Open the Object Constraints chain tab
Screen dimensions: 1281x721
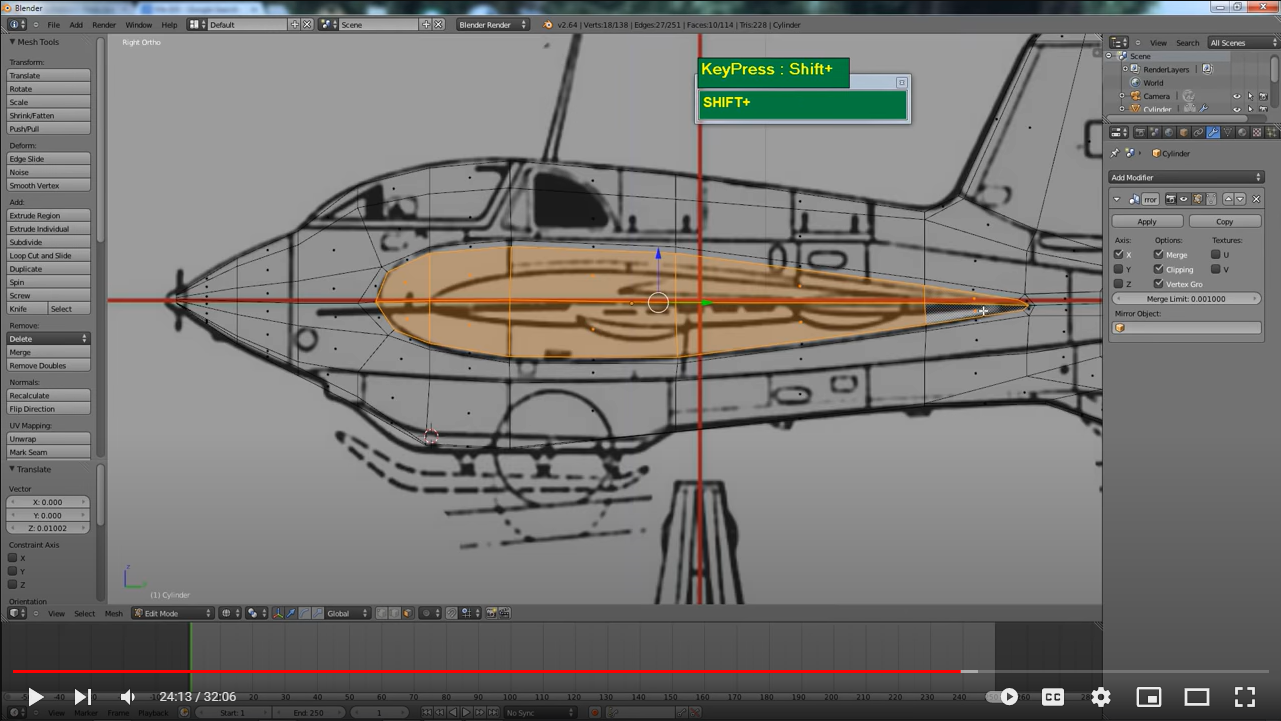tap(1198, 132)
